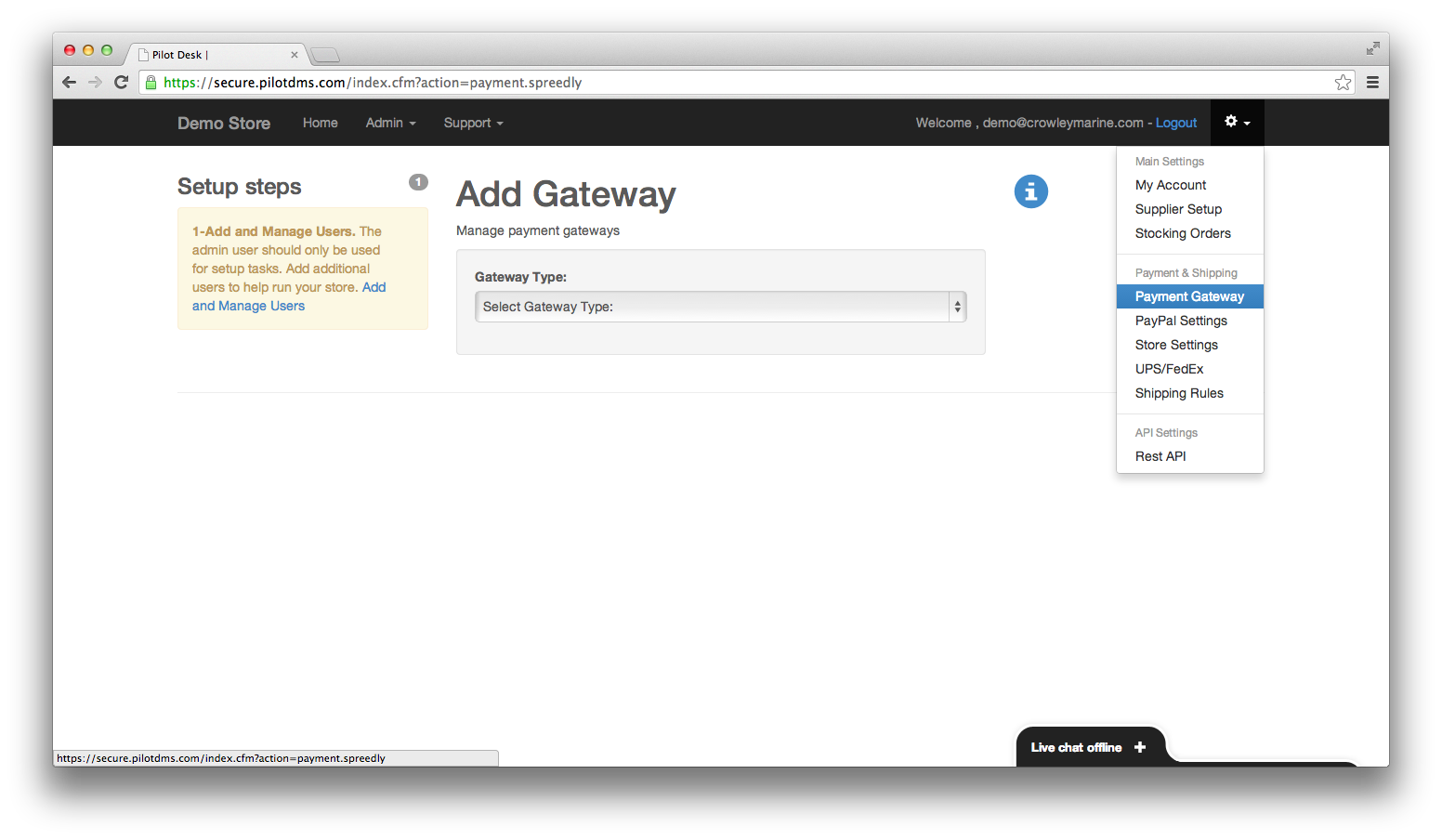
Task: Click the browser forward arrow
Action: [95, 82]
